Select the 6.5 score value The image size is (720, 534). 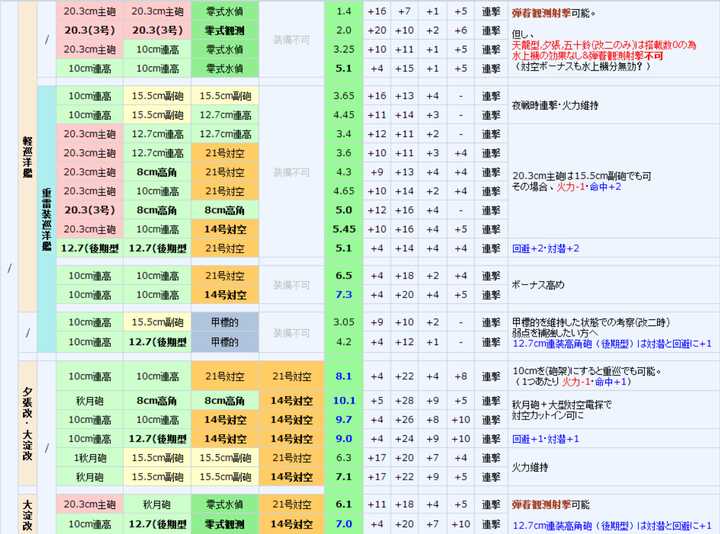[x=343, y=275]
